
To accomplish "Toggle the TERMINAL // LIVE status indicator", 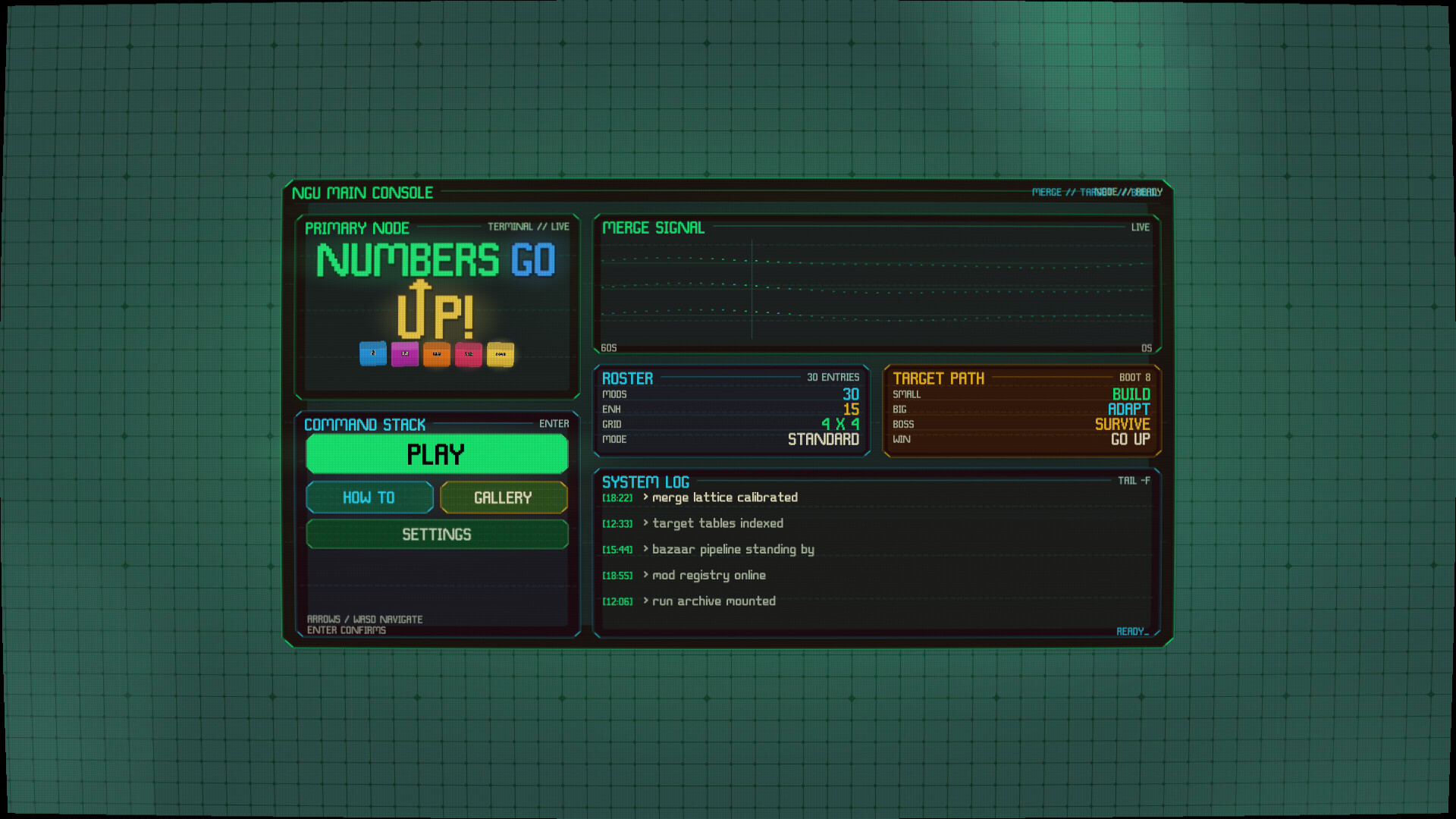I will pos(527,225).
